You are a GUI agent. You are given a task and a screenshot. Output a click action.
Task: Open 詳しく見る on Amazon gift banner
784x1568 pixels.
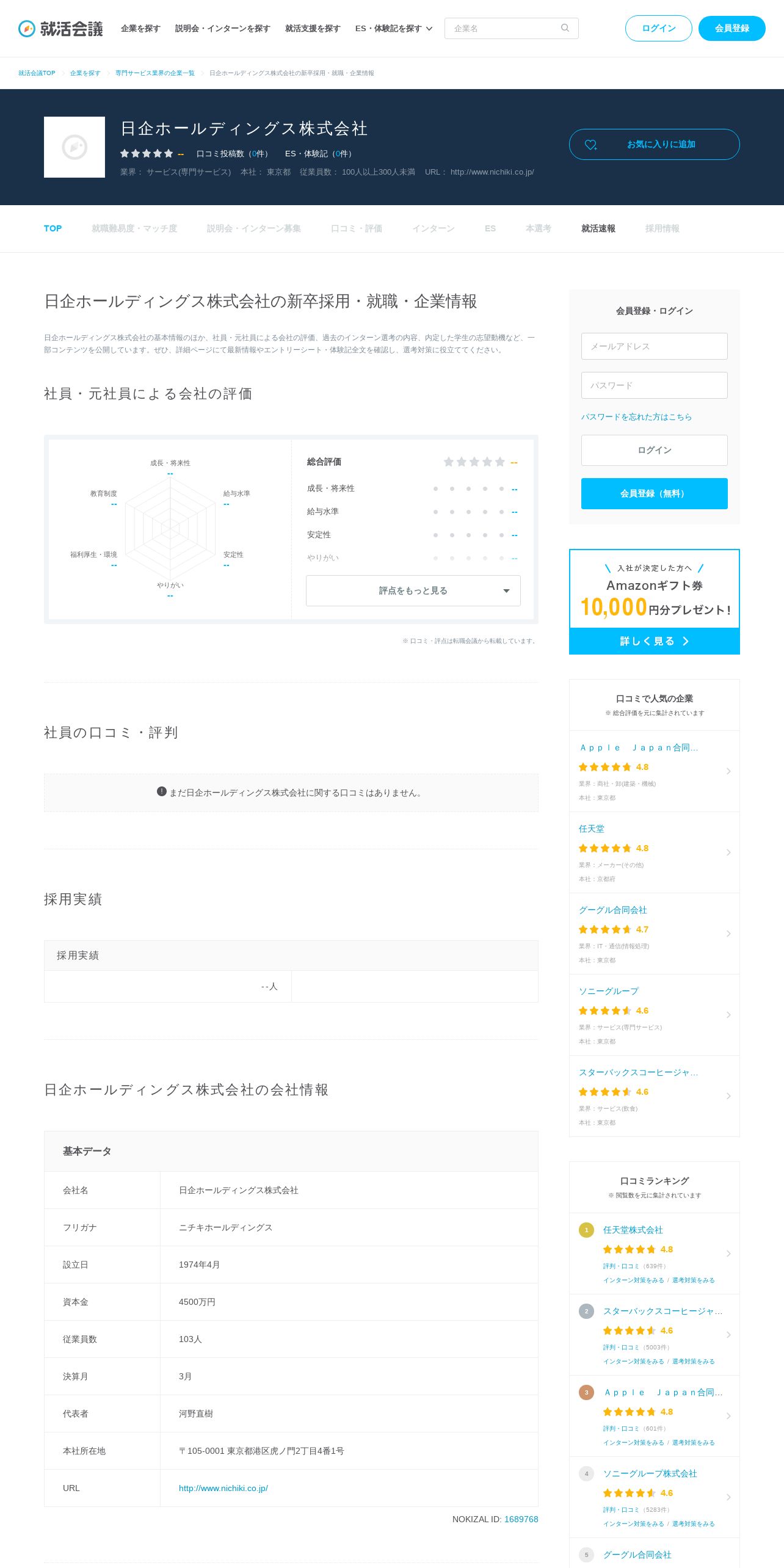point(654,641)
